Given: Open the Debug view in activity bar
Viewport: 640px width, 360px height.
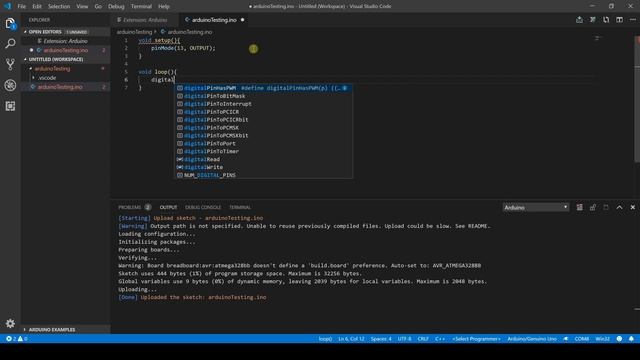Looking at the screenshot, I should pos(10,85).
